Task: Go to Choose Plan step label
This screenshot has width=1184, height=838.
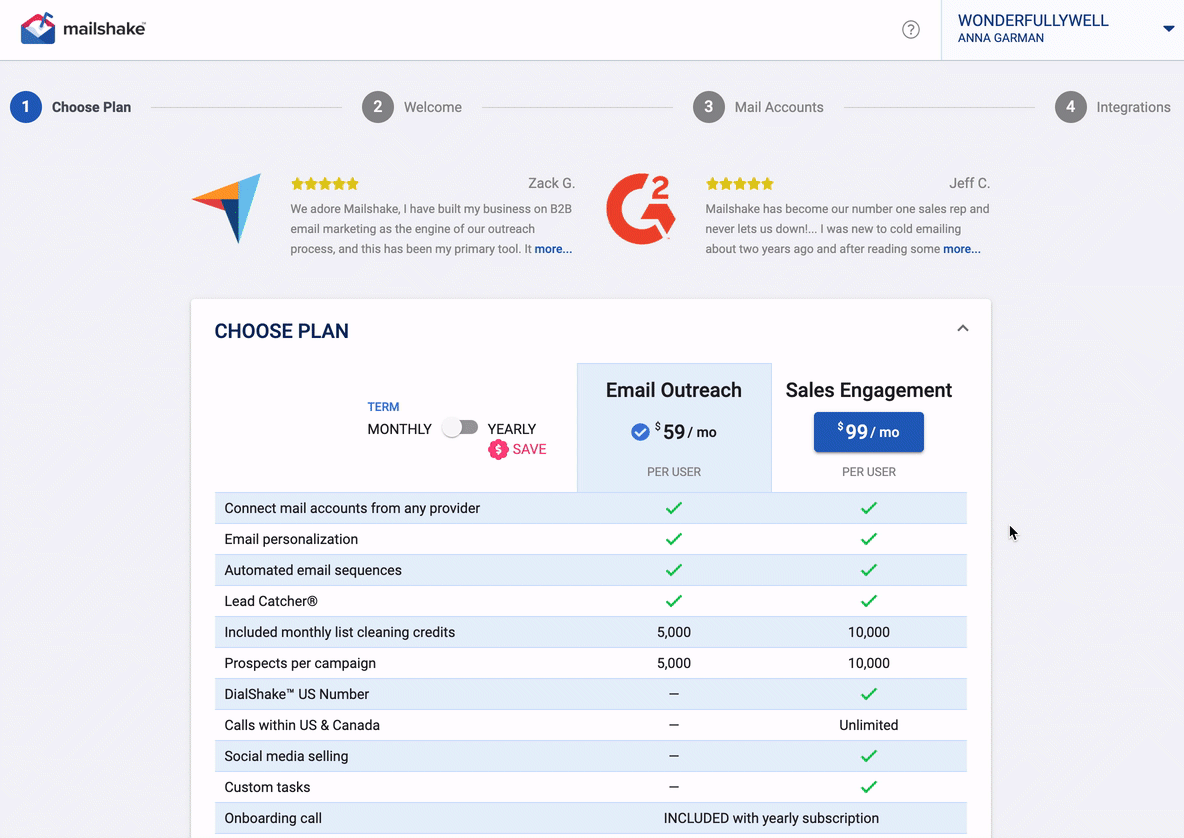Action: pyautogui.click(x=91, y=107)
